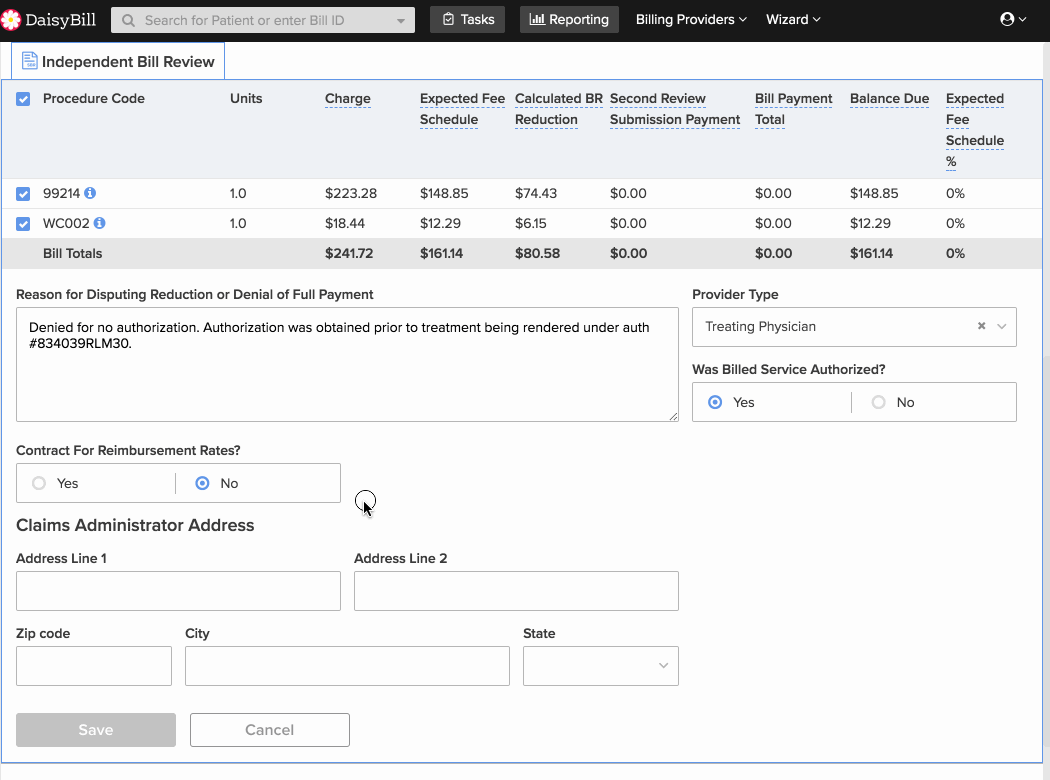1050x780 pixels.
Task: Uncheck the WC002 row checkbox
Action: tap(23, 224)
